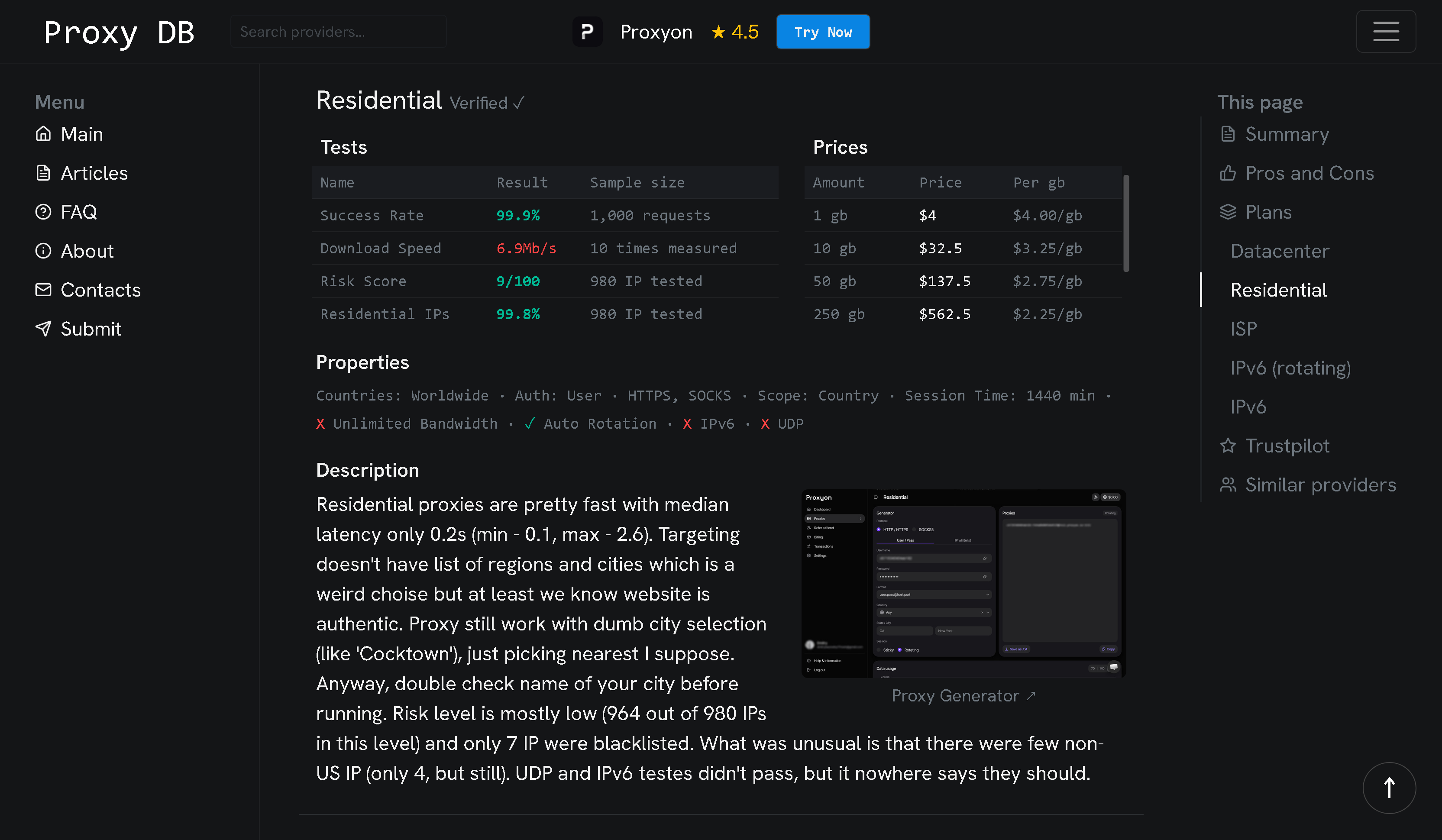1442x840 pixels.
Task: Click the Proxyon logo icon
Action: click(587, 32)
